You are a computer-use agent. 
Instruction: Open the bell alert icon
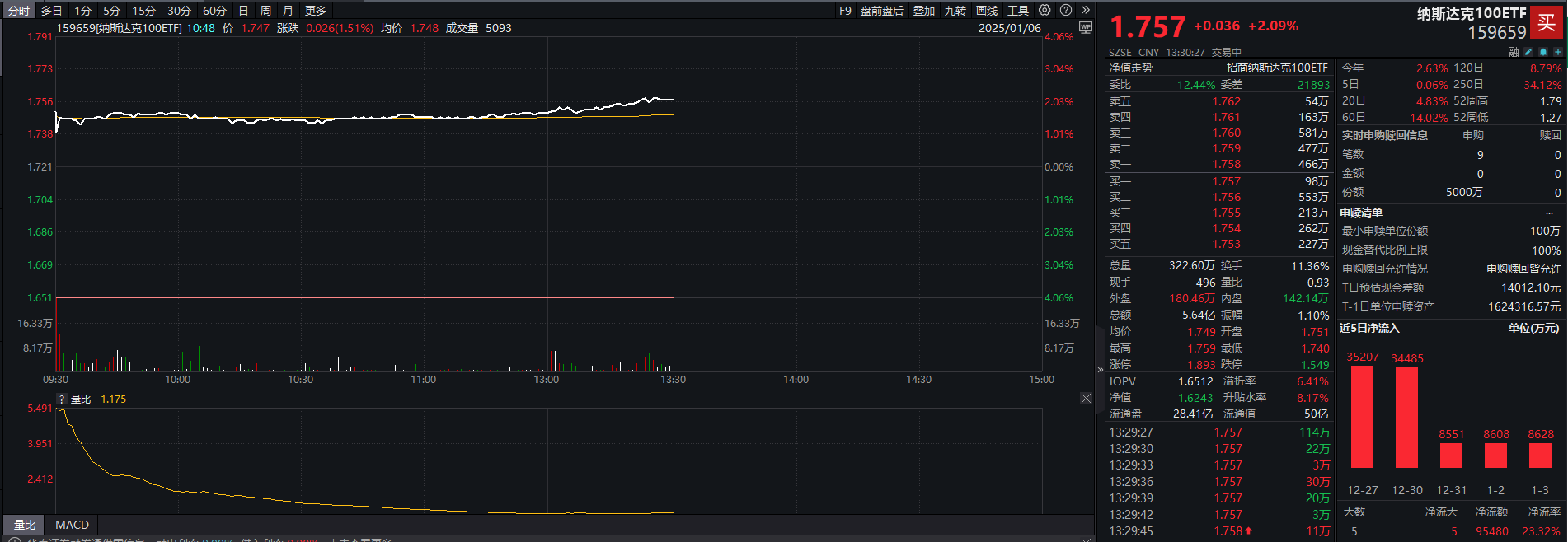pyautogui.click(x=1543, y=52)
